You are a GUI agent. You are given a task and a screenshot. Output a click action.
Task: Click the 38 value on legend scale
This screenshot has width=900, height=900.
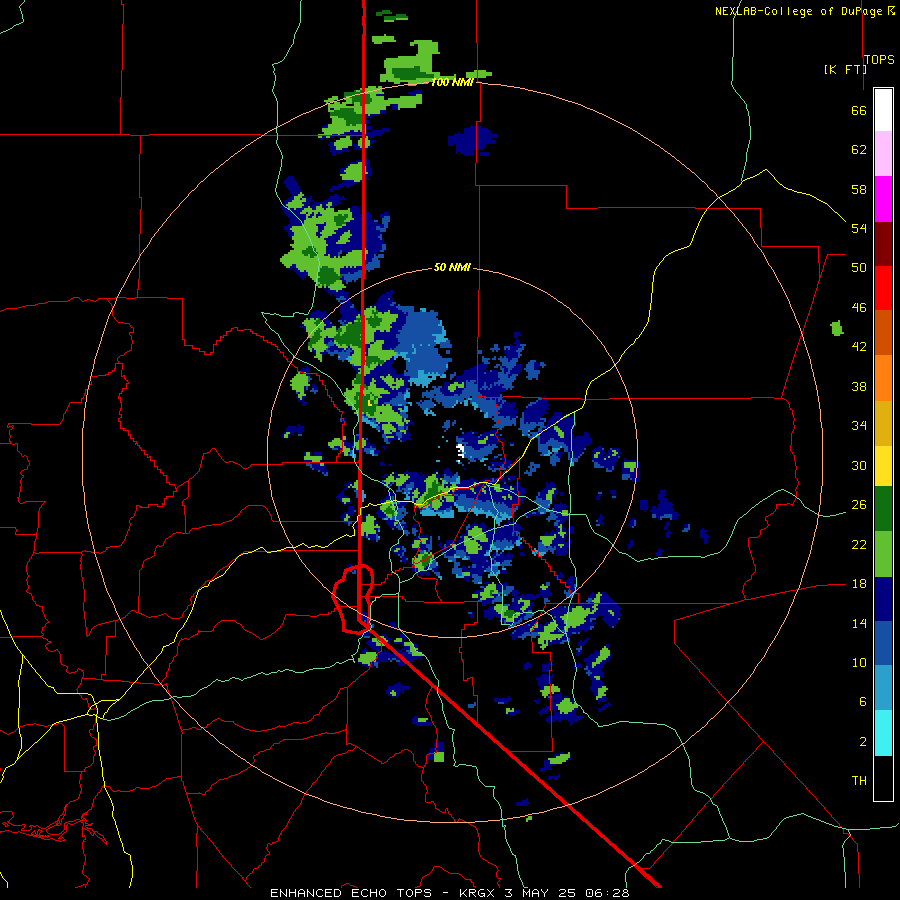click(x=859, y=386)
